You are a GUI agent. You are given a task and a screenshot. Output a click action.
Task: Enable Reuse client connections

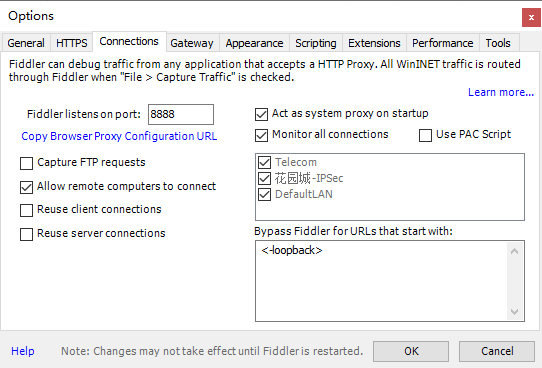tap(27, 210)
